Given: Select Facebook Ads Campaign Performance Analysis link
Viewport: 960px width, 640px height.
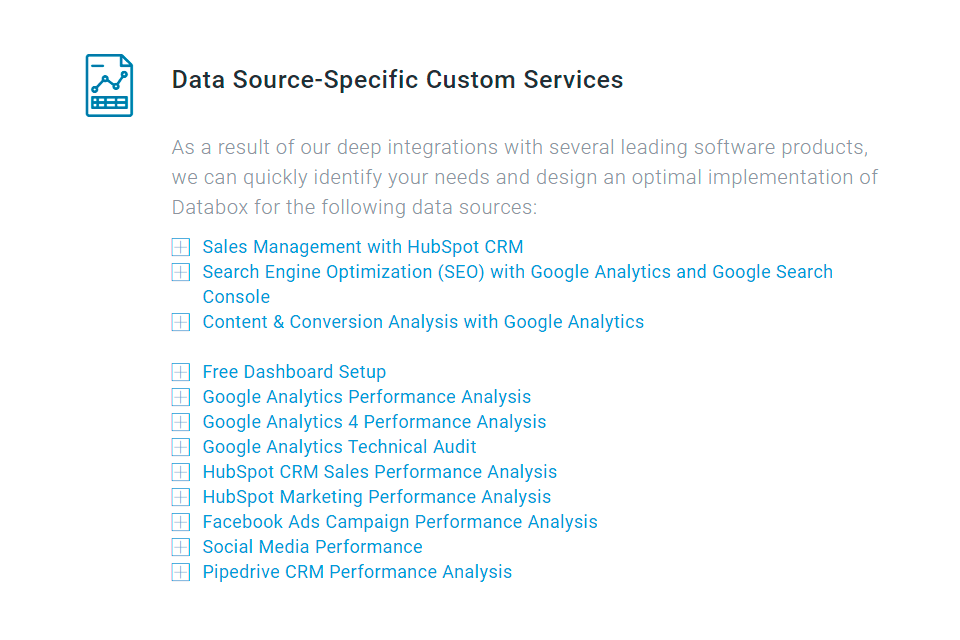Looking at the screenshot, I should [400, 522].
